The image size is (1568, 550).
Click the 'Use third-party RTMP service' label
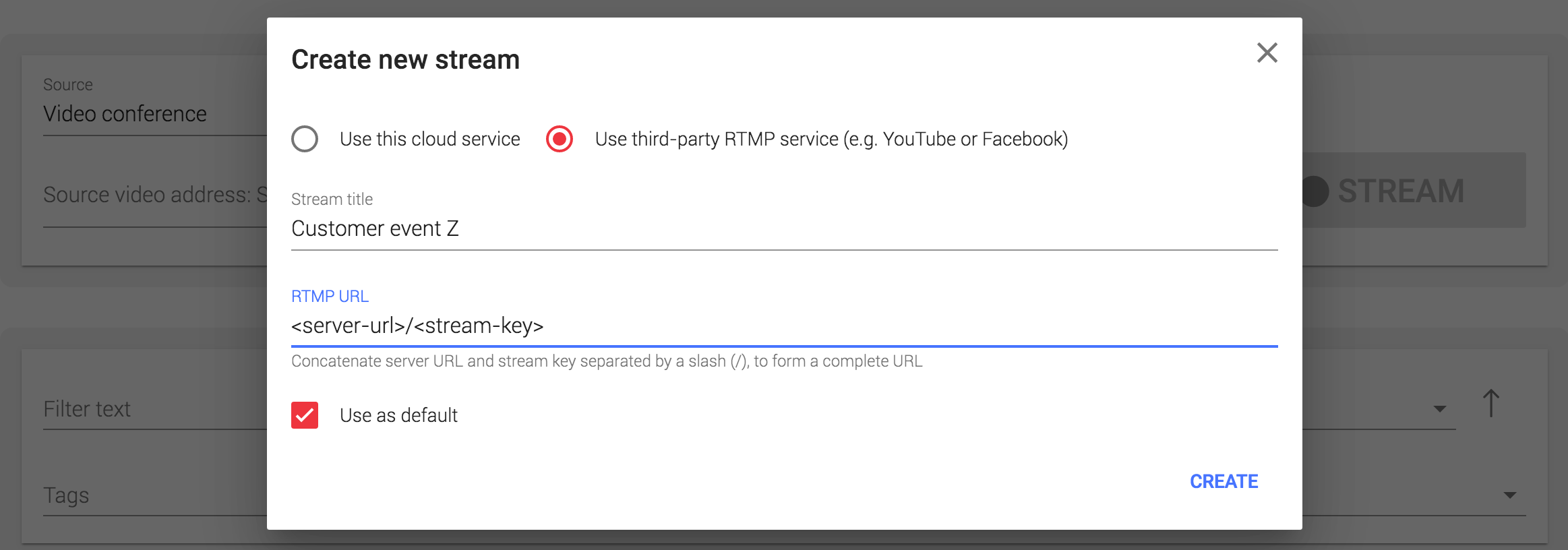point(831,139)
